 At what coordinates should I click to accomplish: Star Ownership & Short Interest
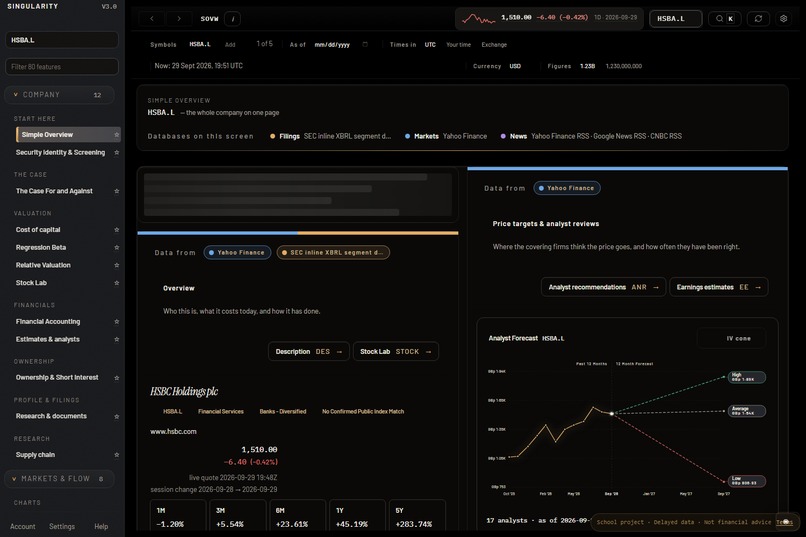117,378
